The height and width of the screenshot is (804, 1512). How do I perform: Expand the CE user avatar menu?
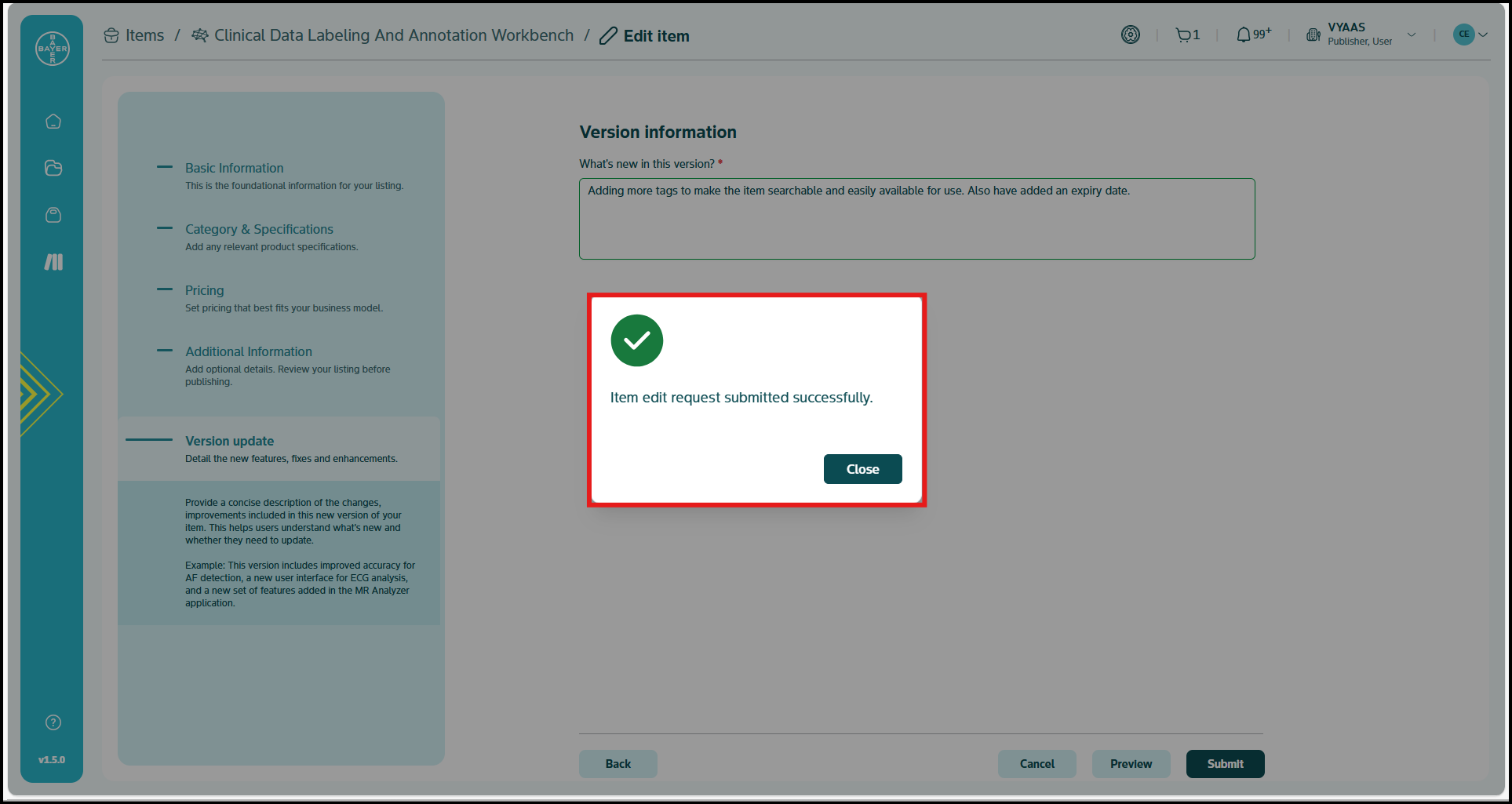point(1470,35)
